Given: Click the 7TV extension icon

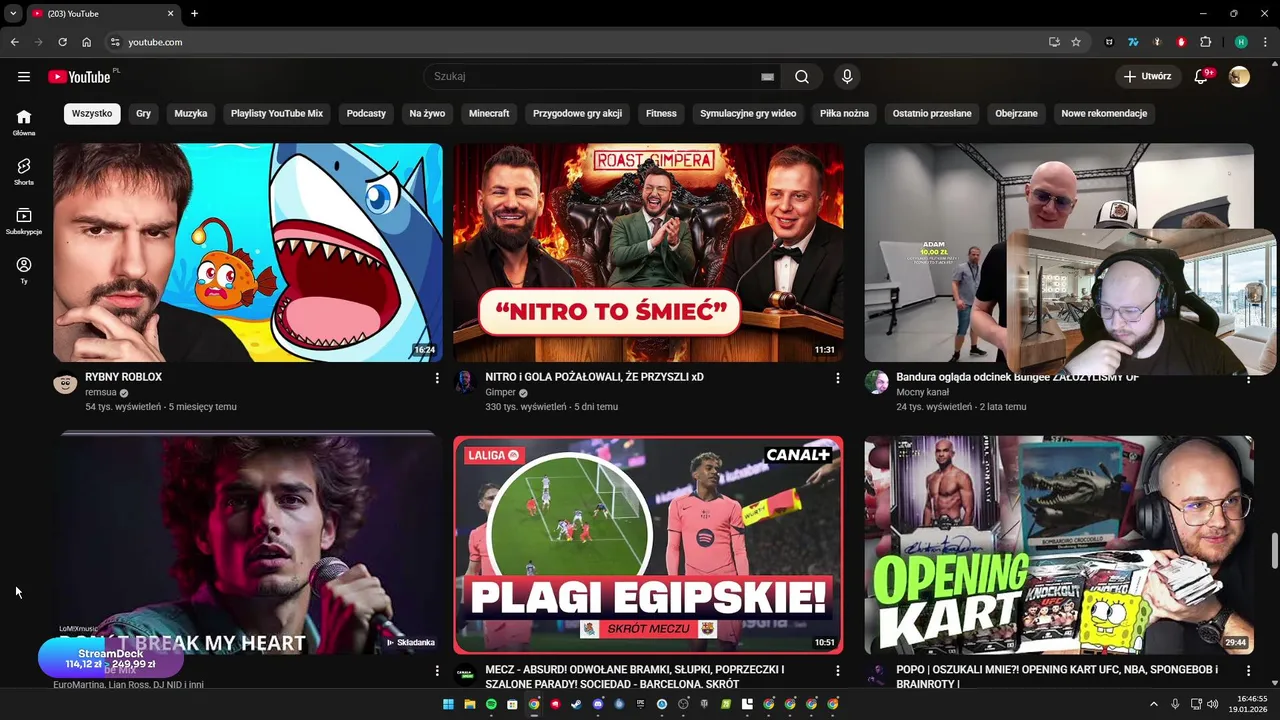Looking at the screenshot, I should point(1133,42).
